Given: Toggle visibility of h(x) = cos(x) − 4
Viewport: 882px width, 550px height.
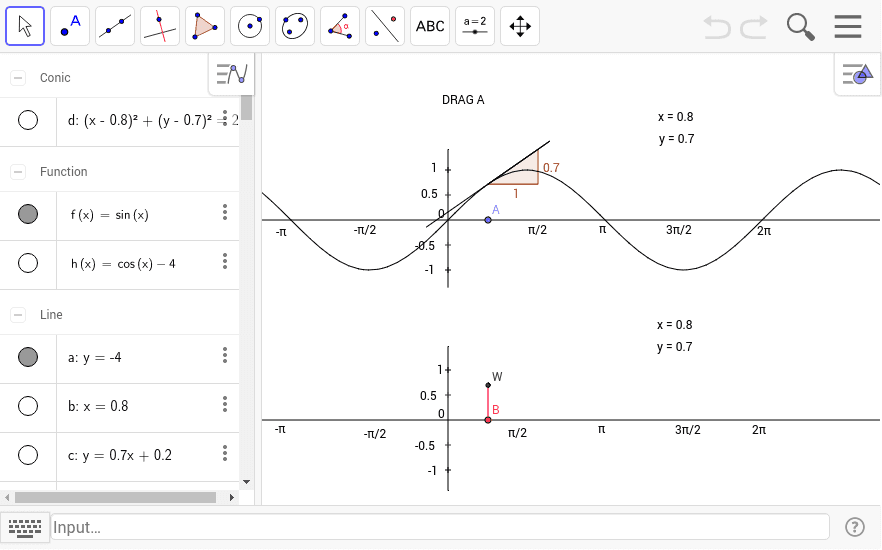Looking at the screenshot, I should click(x=28, y=263).
